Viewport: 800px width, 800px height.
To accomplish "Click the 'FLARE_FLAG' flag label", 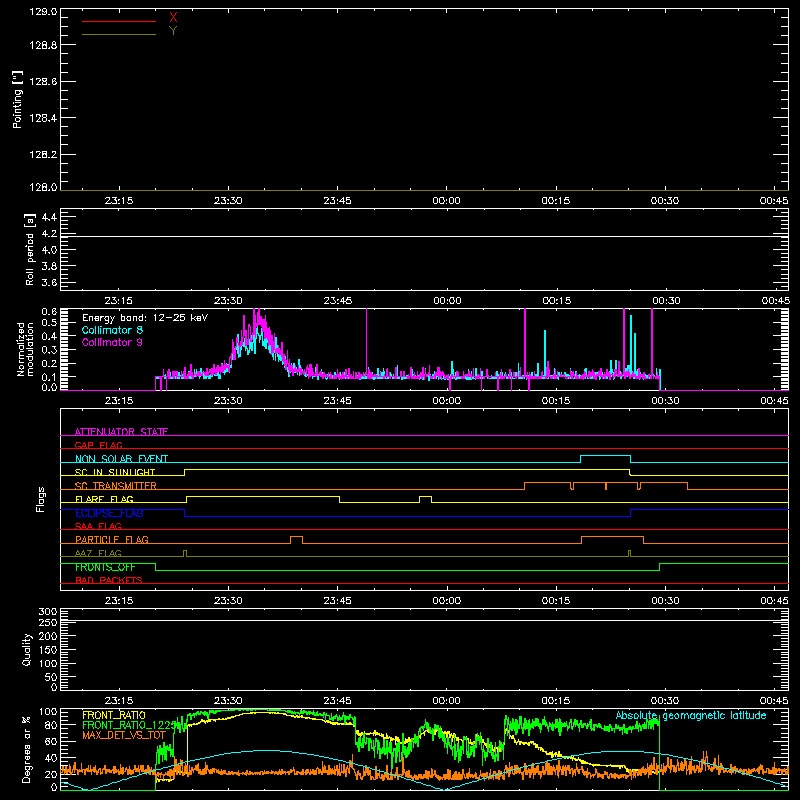I will pos(104,499).
